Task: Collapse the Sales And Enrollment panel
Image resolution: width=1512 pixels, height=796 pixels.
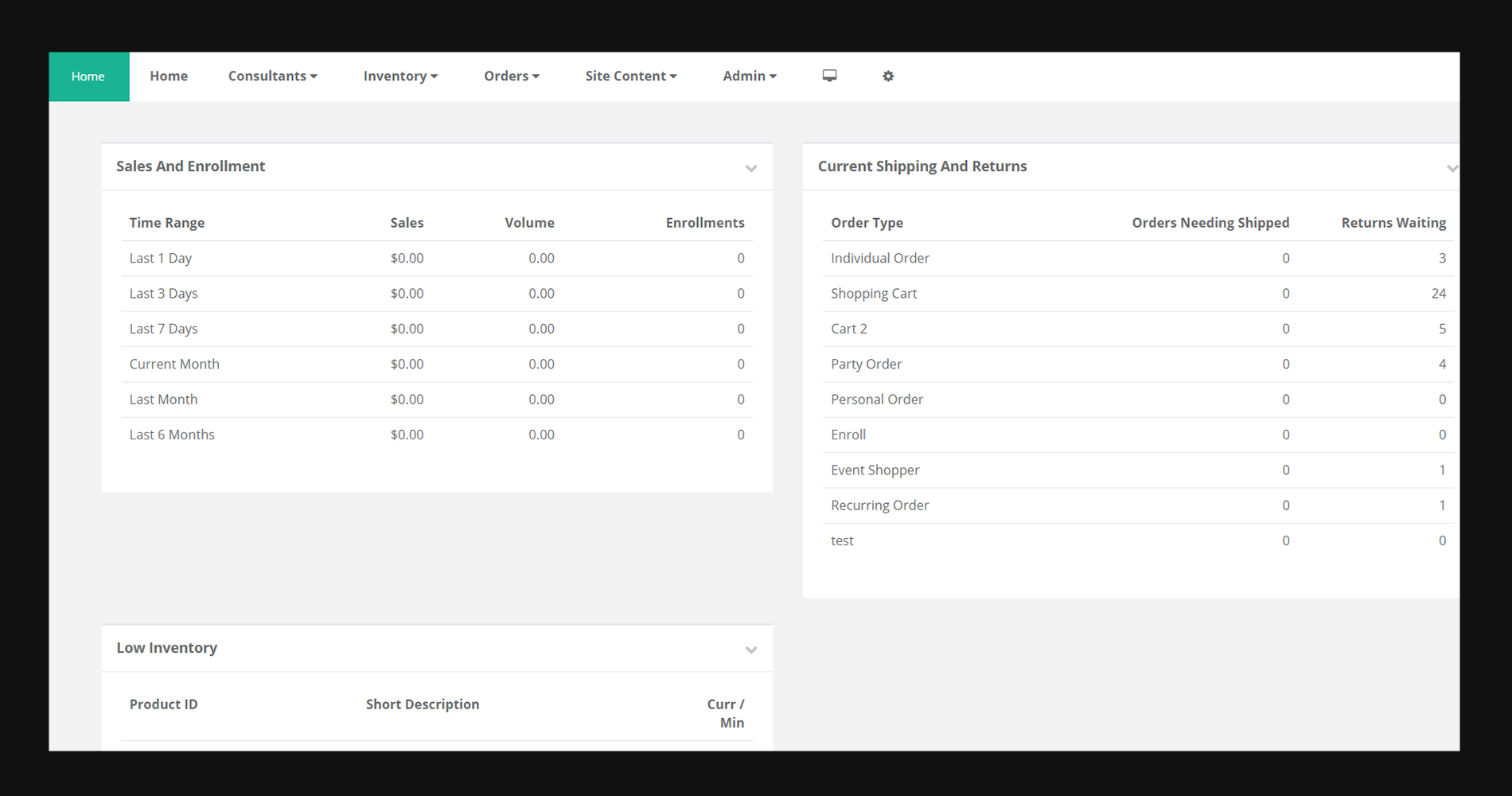Action: (x=751, y=169)
